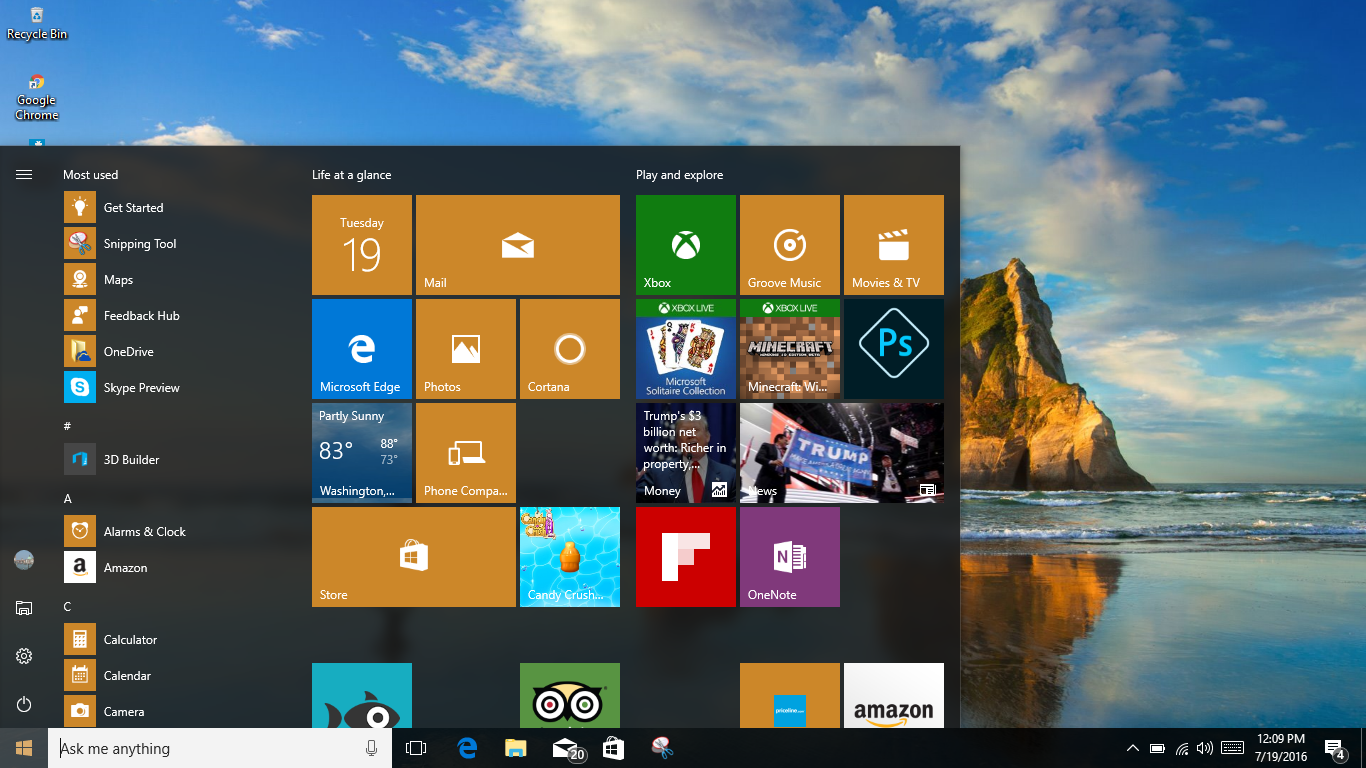Launch Photoshop Express tile
The height and width of the screenshot is (768, 1366).
(894, 349)
